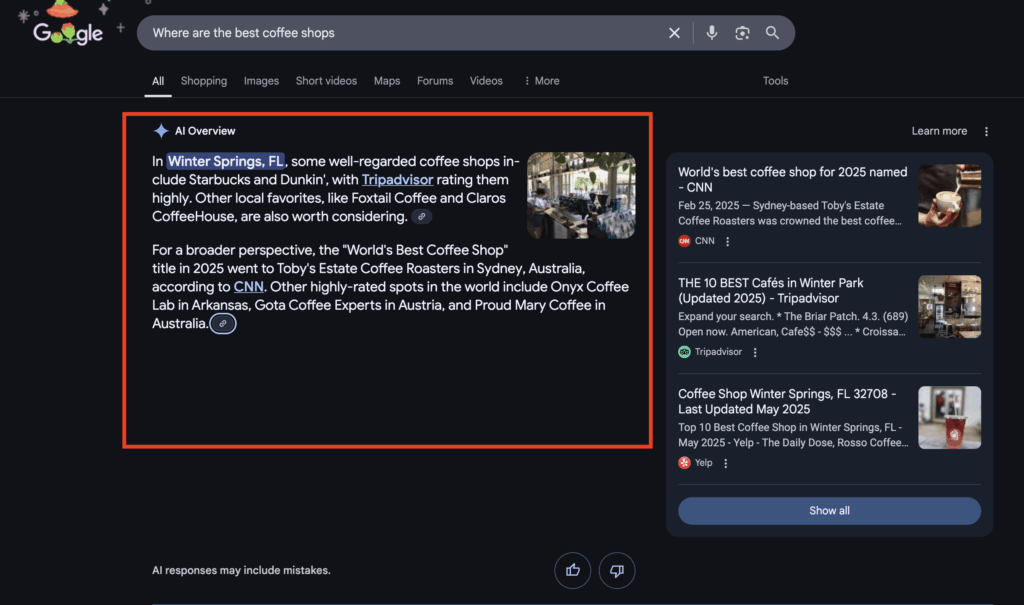Switch to the Images tab
This screenshot has width=1024, height=605.
click(x=261, y=81)
